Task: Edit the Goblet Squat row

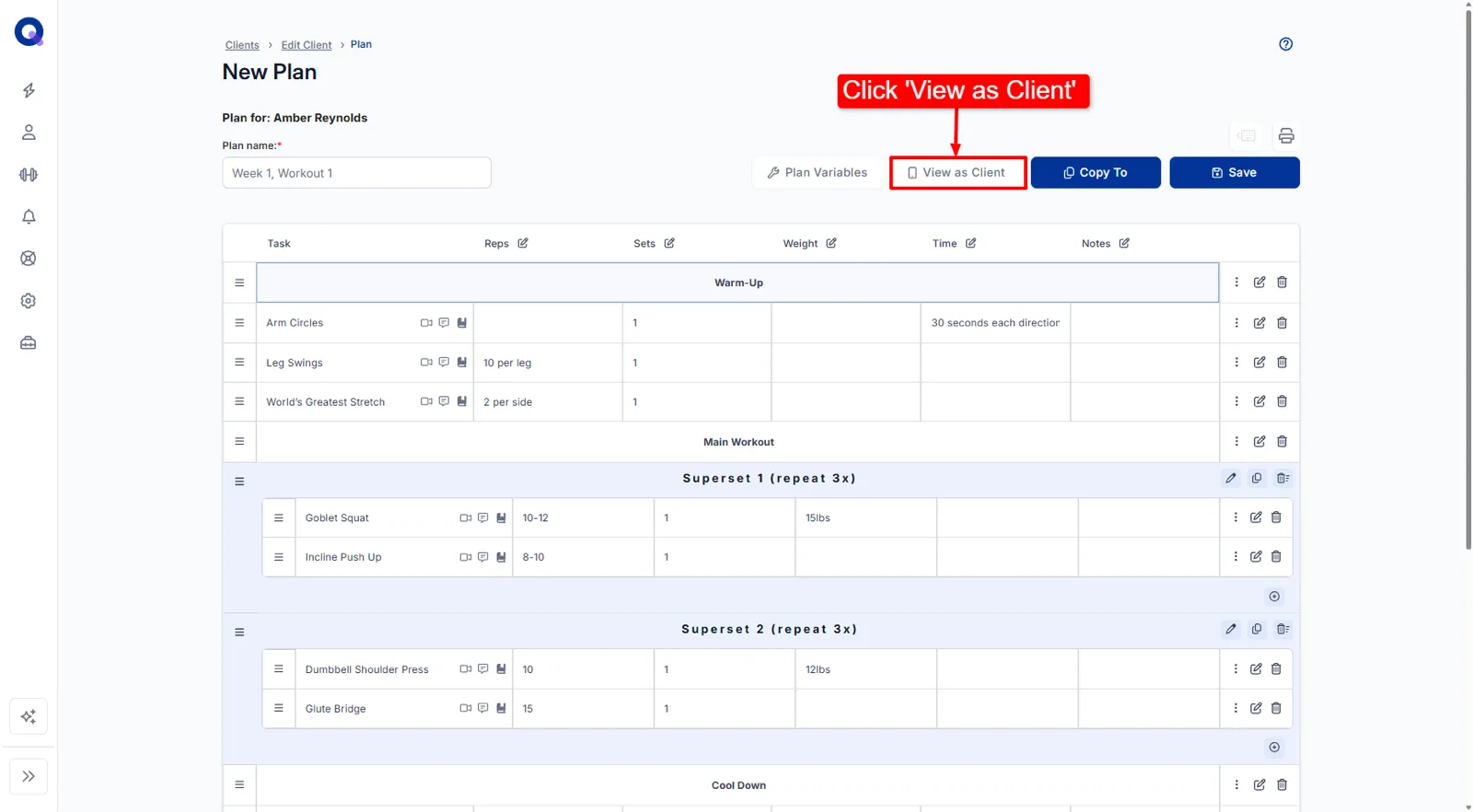Action: click(x=1256, y=517)
